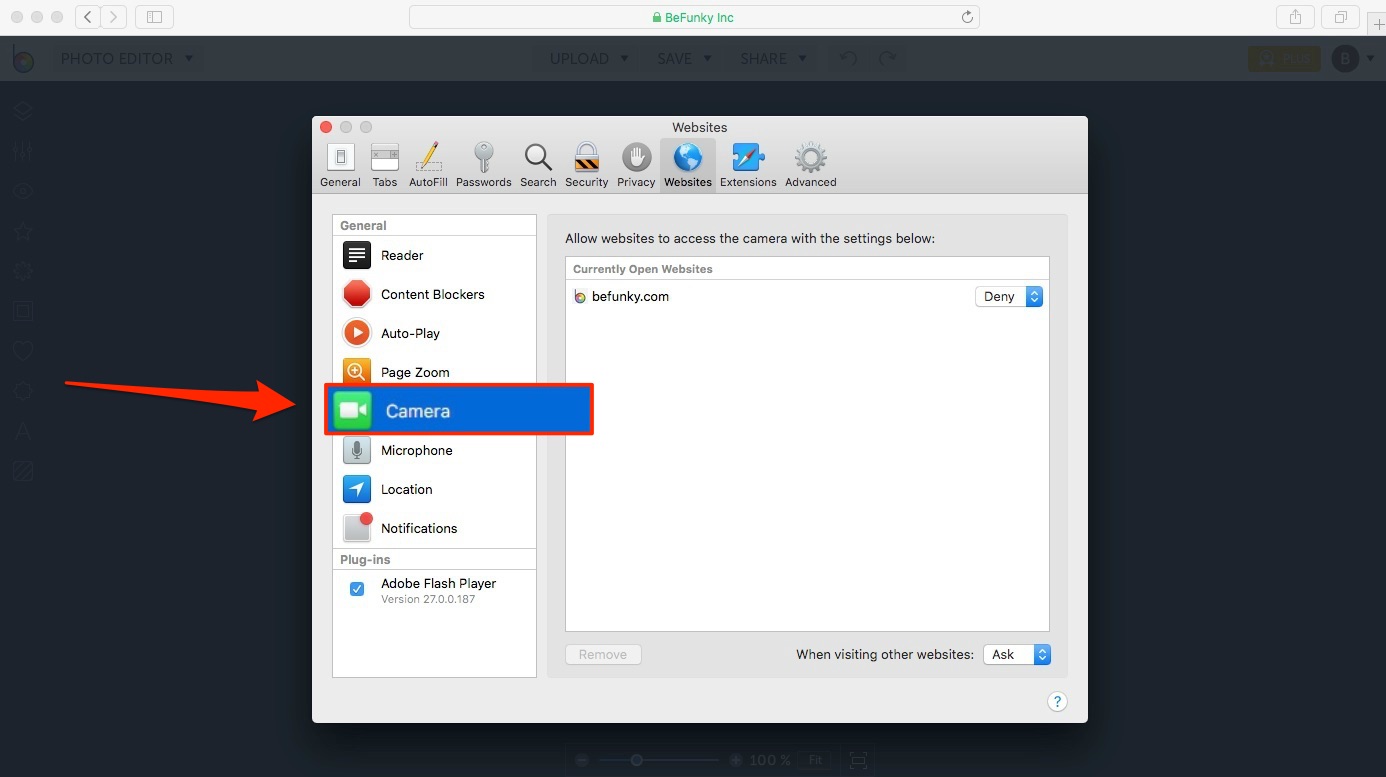This screenshot has height=777, width=1386.
Task: Open the Deny dropdown for befunky.com
Action: pyautogui.click(x=1009, y=296)
